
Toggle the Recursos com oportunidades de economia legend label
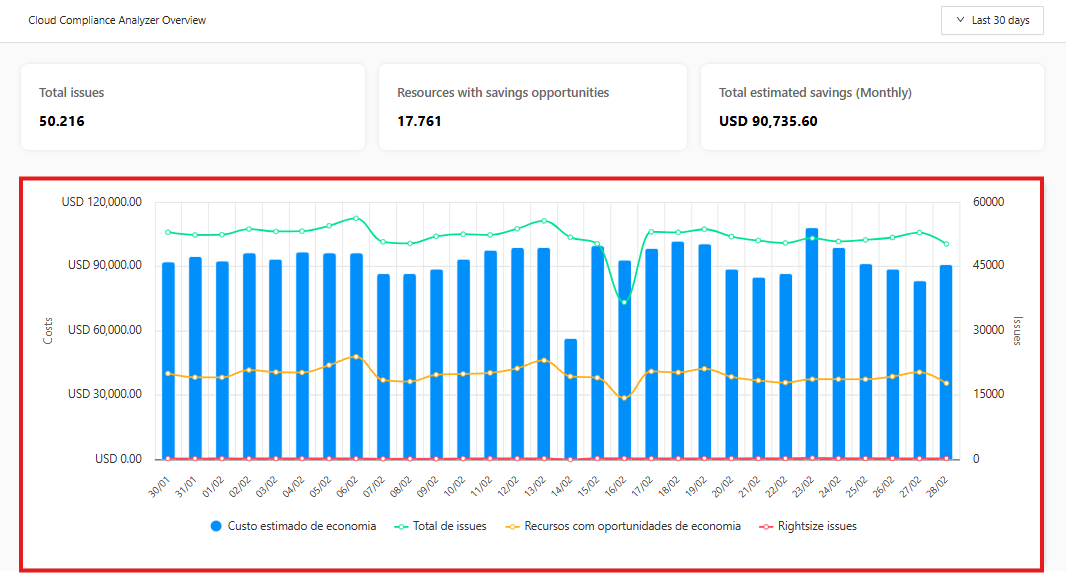[632, 526]
